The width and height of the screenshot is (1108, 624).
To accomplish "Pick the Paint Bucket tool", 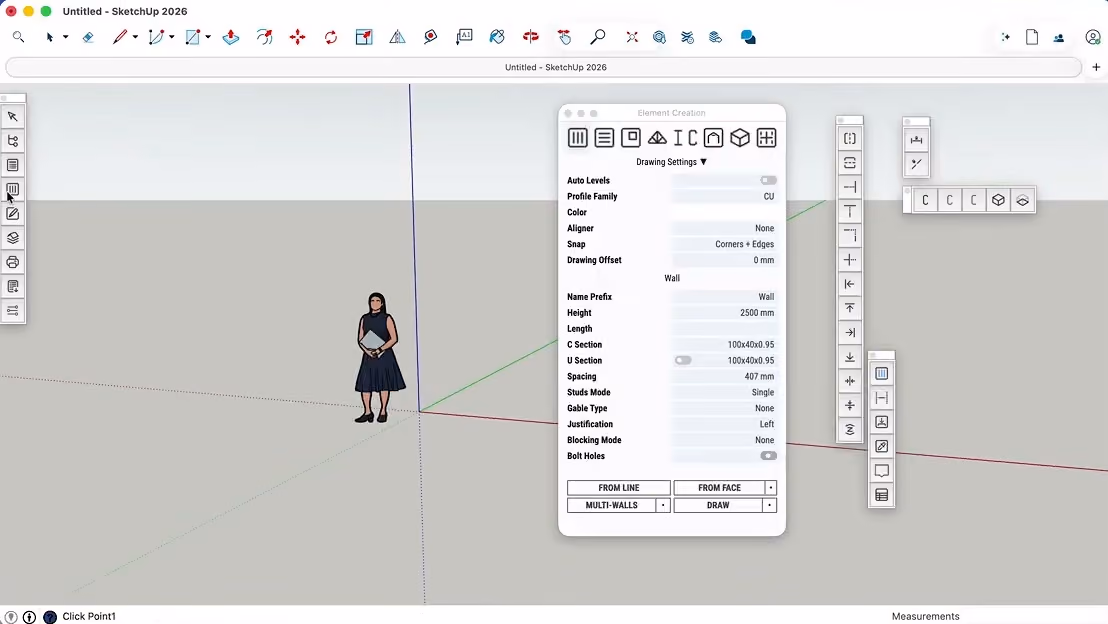I will (x=497, y=37).
